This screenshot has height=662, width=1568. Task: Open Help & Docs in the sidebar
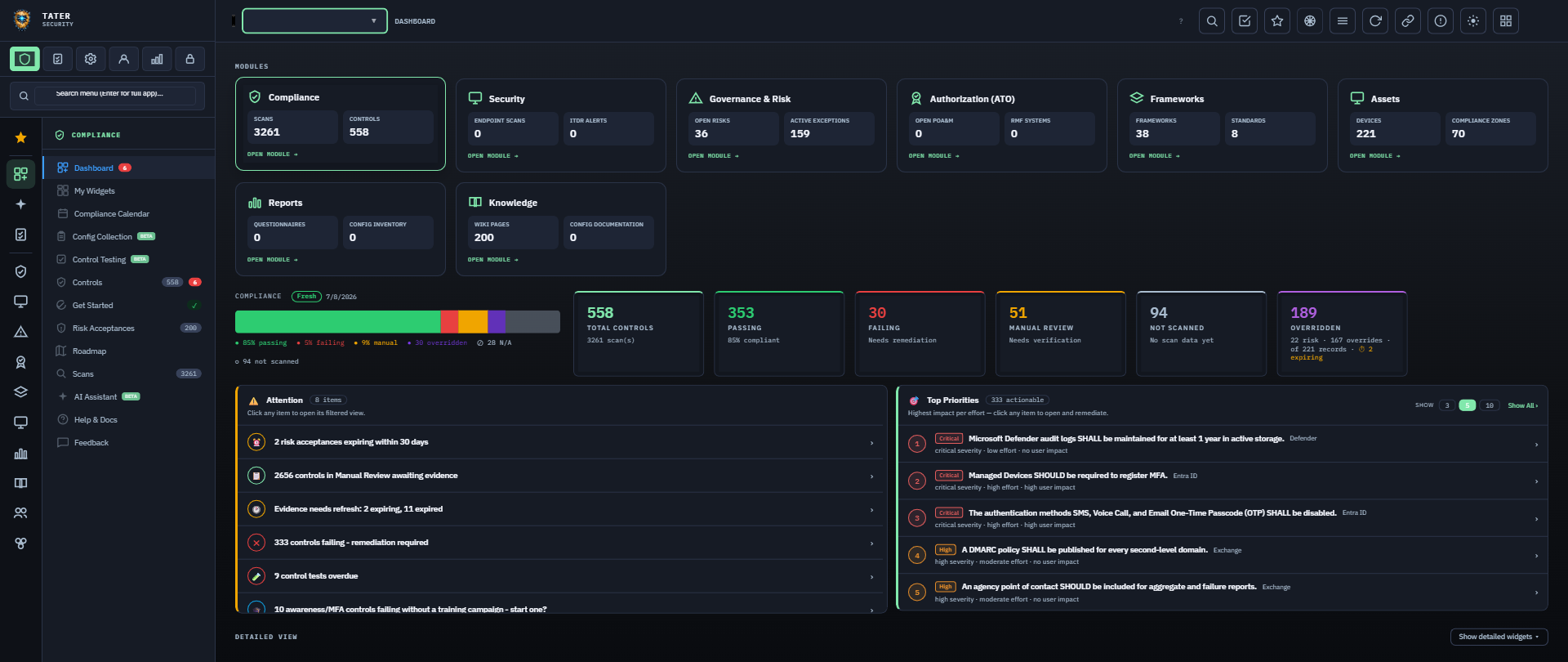(129, 419)
